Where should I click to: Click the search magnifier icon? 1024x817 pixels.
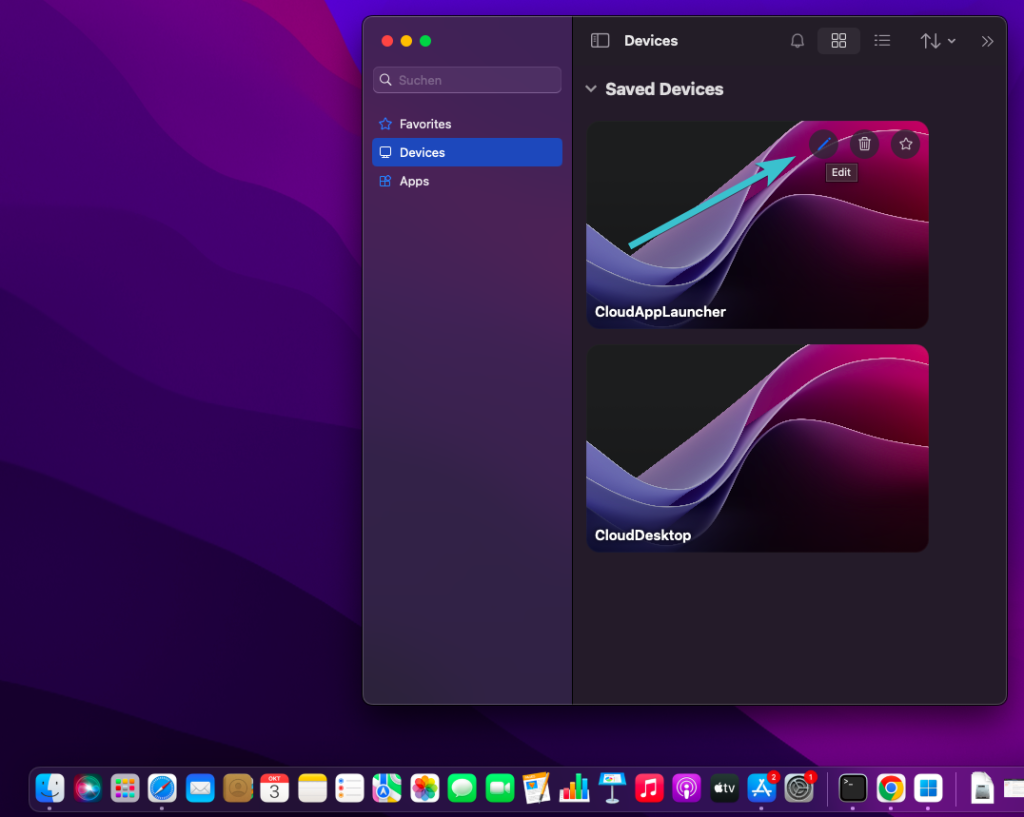click(385, 80)
